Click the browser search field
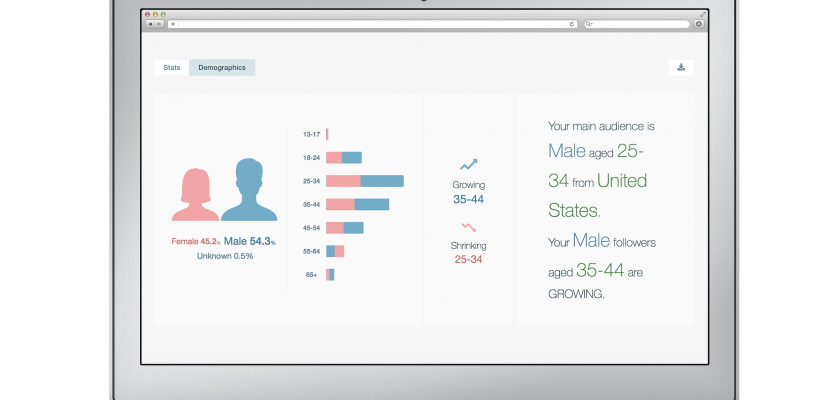 click(640, 23)
